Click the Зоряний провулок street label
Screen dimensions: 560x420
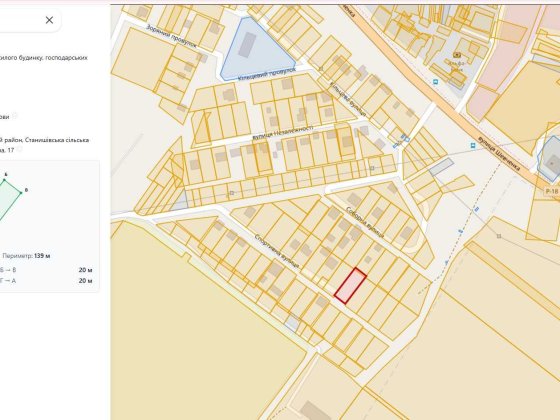tap(171, 36)
